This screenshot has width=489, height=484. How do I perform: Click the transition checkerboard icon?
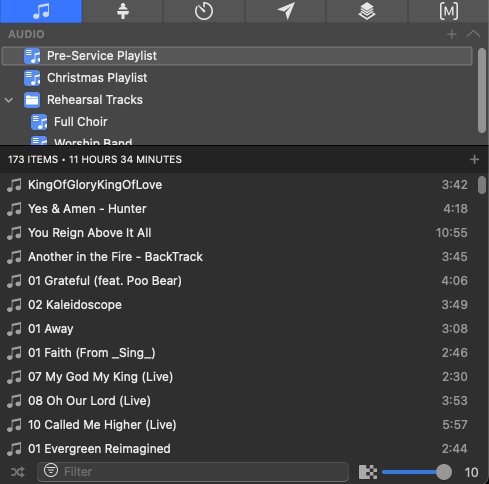click(x=368, y=472)
